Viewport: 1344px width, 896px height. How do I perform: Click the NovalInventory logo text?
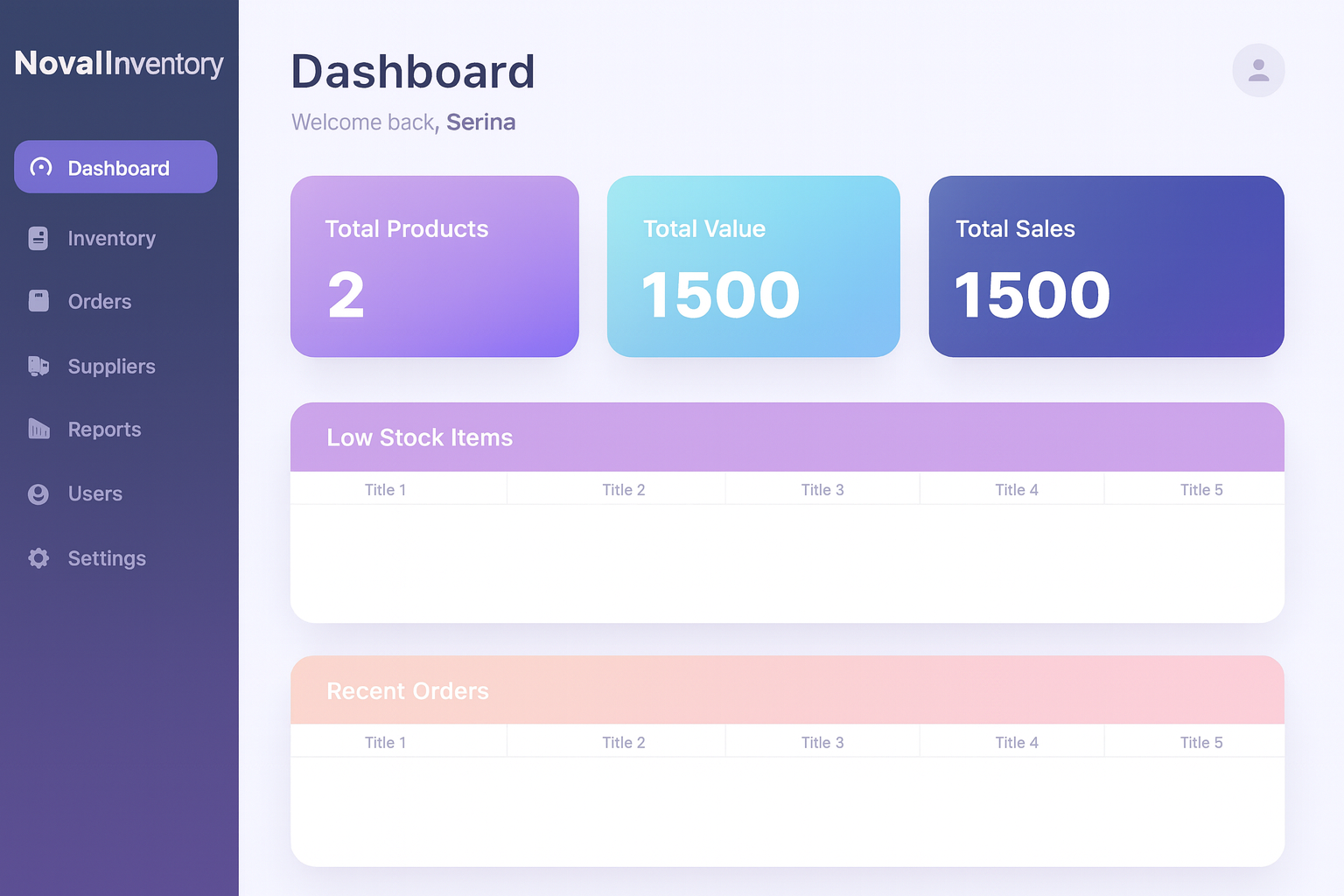point(118,64)
